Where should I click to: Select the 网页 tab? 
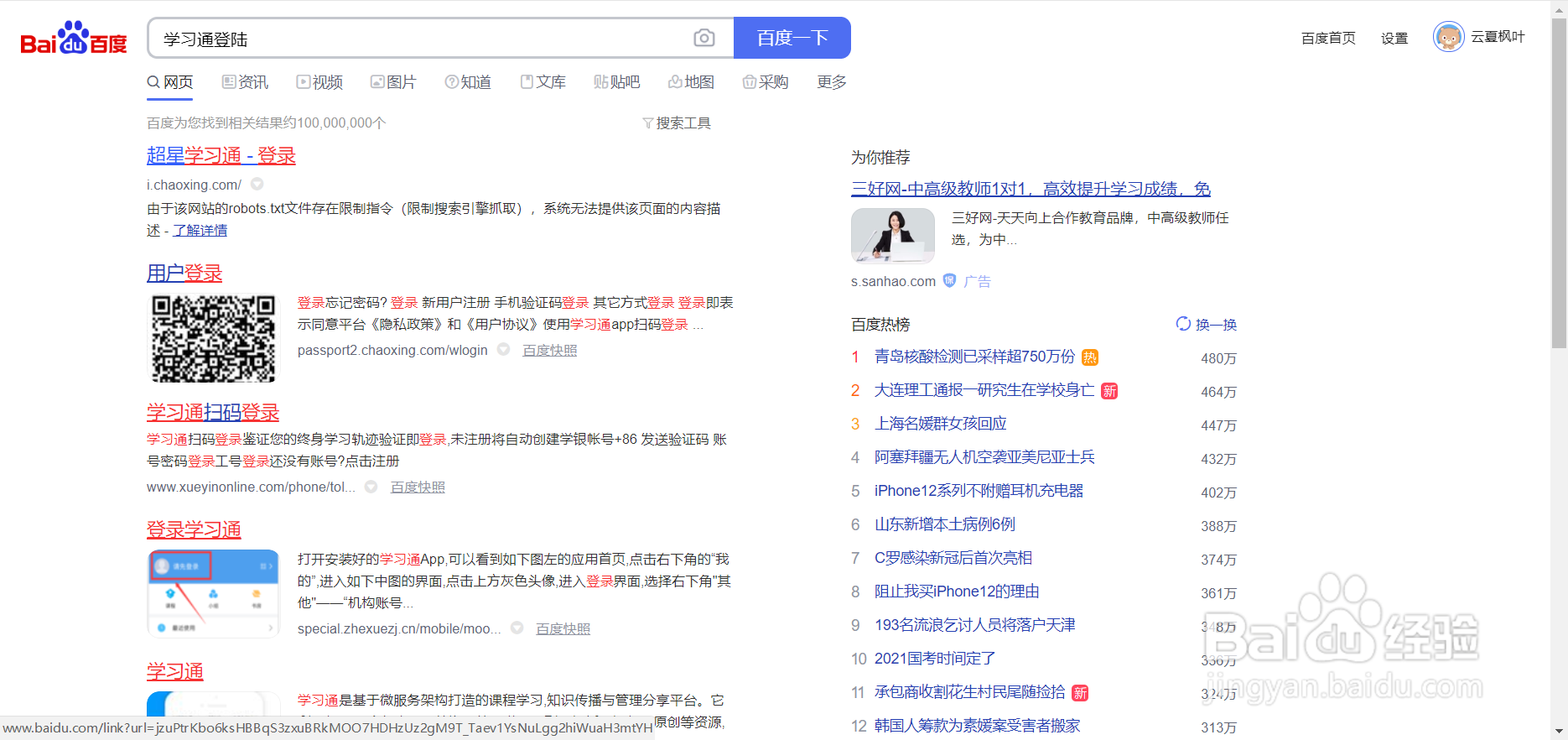170,82
